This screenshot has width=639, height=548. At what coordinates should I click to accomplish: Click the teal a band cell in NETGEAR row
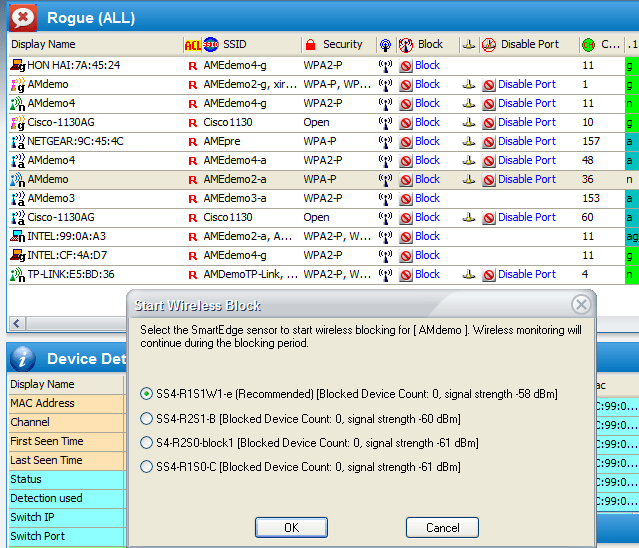point(632,141)
